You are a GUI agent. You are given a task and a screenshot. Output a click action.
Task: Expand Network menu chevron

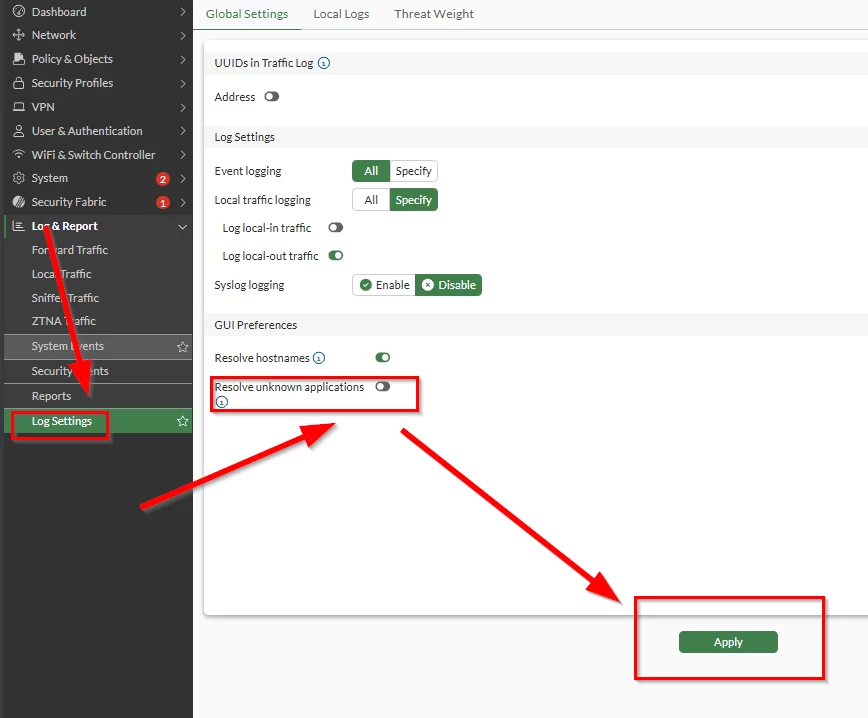pyautogui.click(x=183, y=35)
